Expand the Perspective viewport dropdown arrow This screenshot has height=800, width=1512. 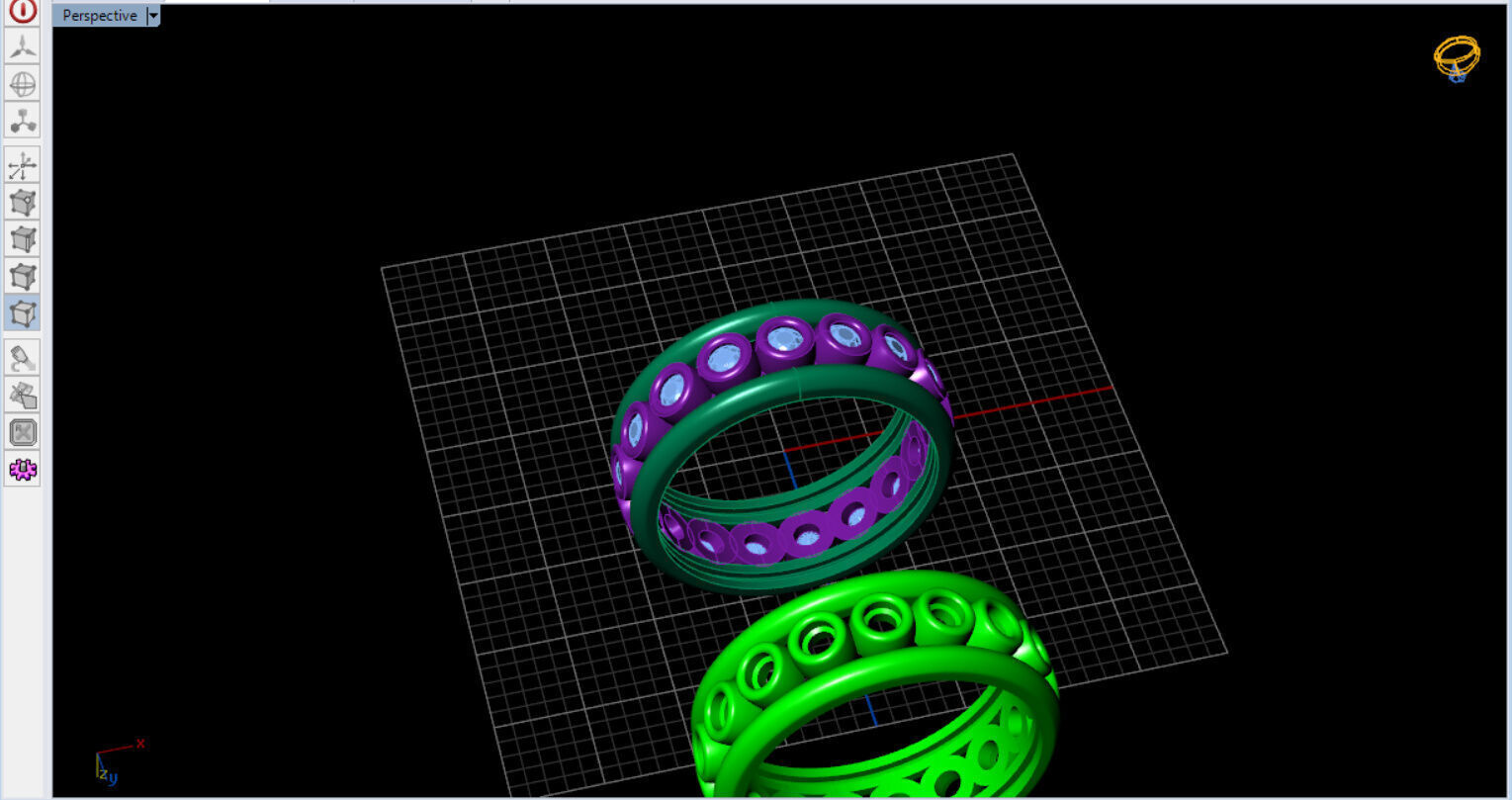(x=153, y=16)
